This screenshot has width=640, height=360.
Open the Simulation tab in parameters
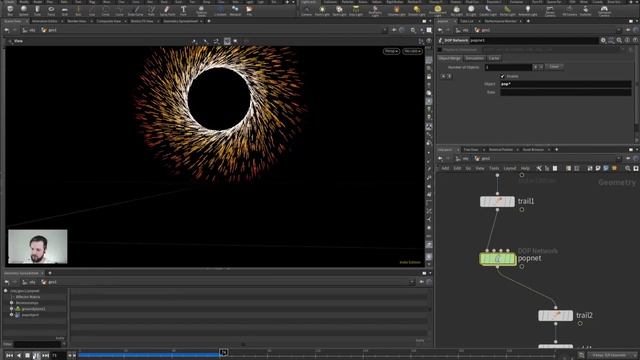(x=475, y=58)
